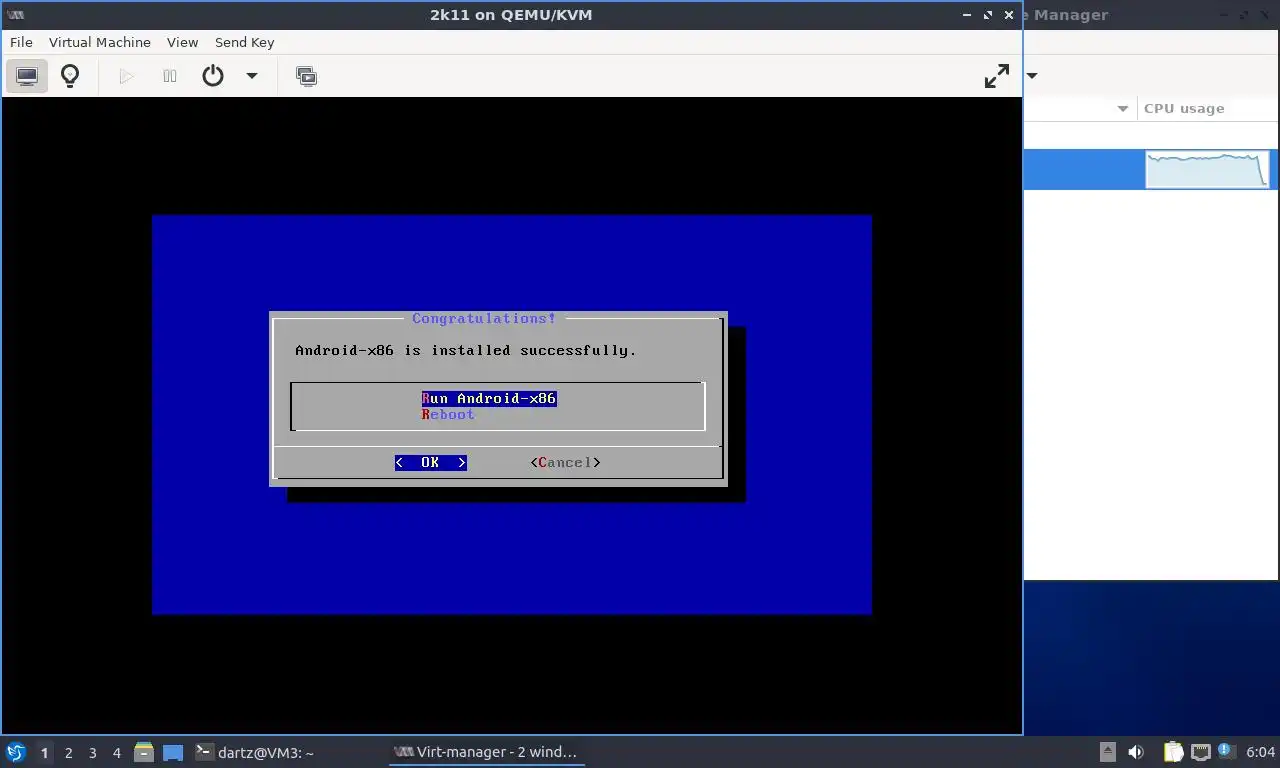The image size is (1280, 768).
Task: Click the show desktop taskbar icon
Action: click(x=173, y=753)
